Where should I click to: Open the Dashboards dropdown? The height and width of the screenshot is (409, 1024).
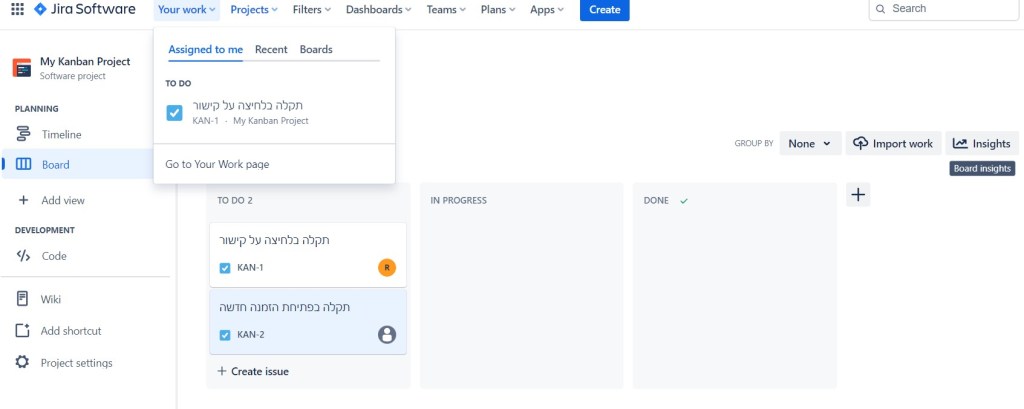pyautogui.click(x=378, y=10)
